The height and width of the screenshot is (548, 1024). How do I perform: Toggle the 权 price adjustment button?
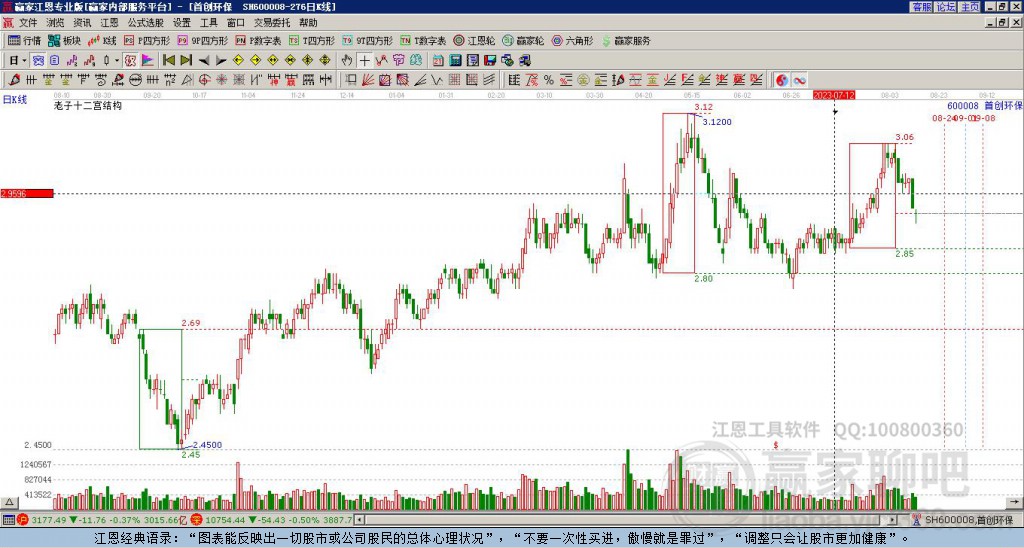coord(130,60)
